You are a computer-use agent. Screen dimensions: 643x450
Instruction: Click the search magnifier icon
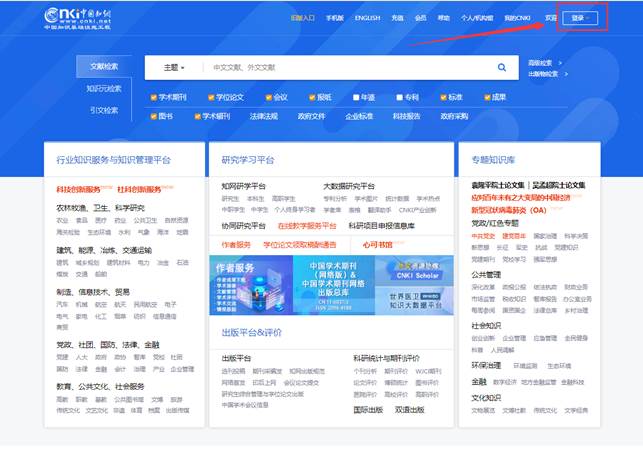(x=502, y=67)
